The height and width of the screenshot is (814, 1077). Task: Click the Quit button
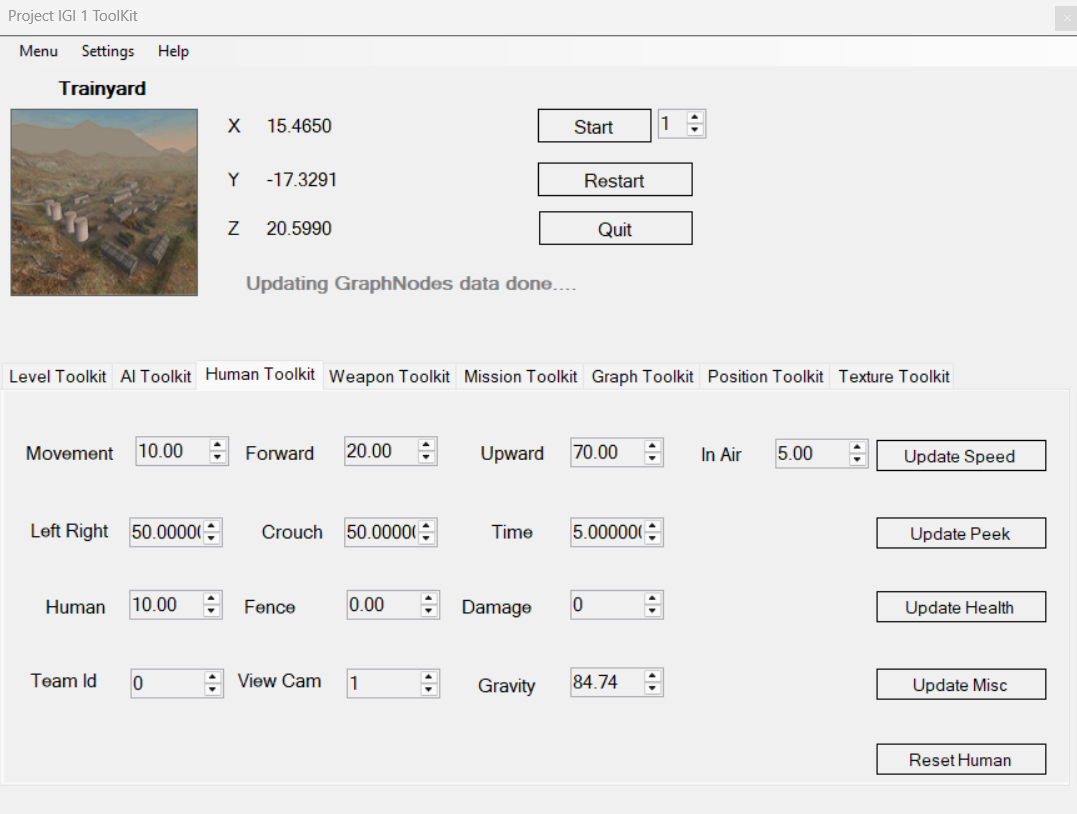point(615,229)
